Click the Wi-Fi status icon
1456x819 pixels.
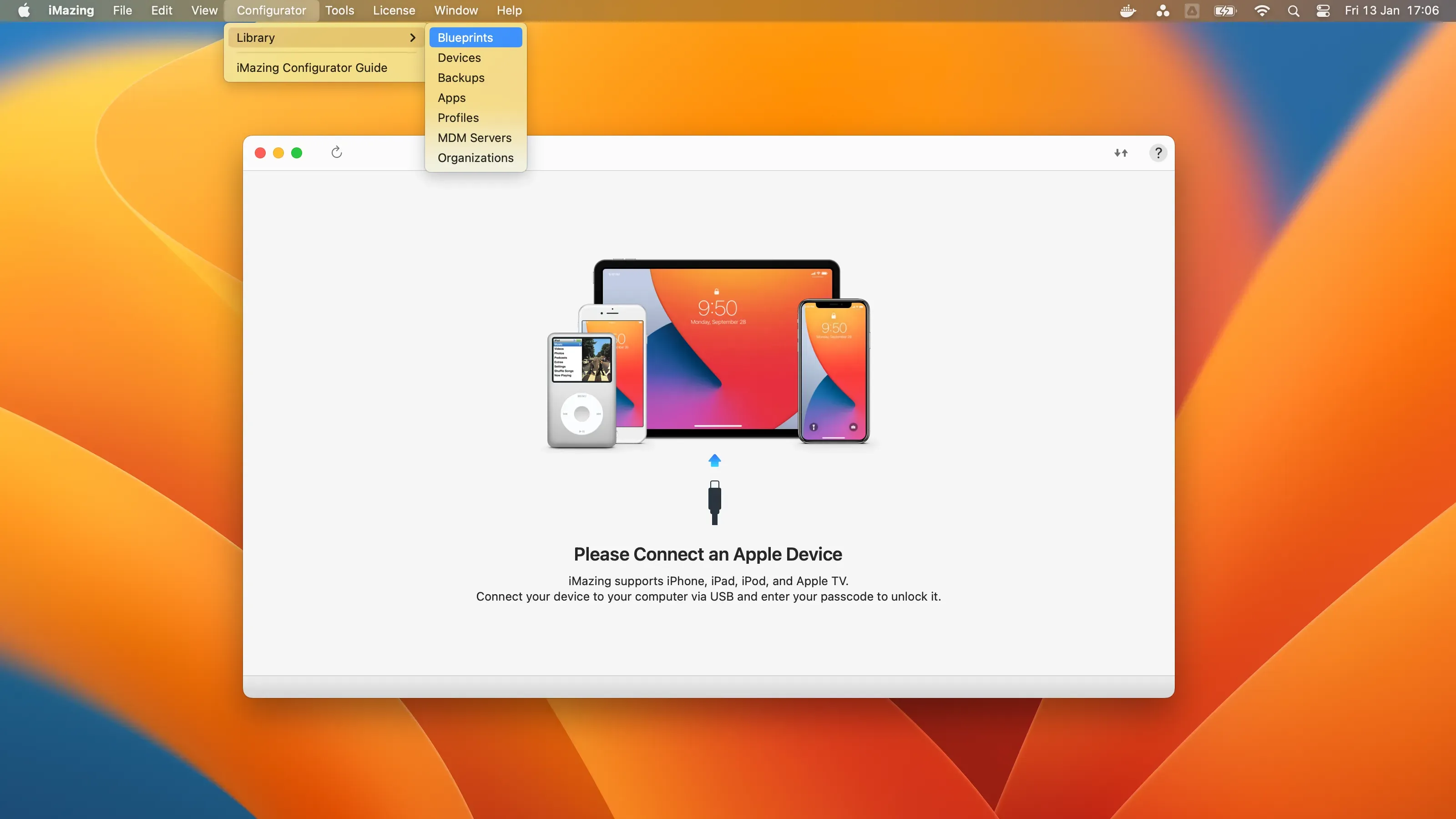(x=1262, y=11)
